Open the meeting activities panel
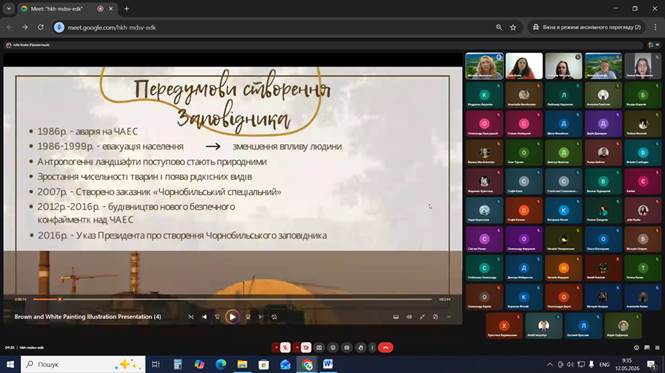Viewport: 665px width, 373px height. pyautogui.click(x=657, y=348)
